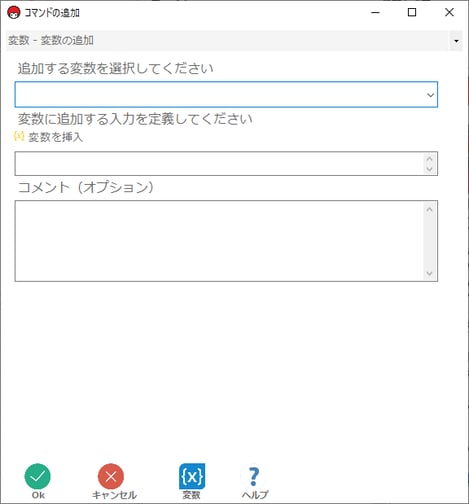This screenshot has height=504, width=469.
Task: Click the red app icon in title bar
Action: [x=14, y=13]
